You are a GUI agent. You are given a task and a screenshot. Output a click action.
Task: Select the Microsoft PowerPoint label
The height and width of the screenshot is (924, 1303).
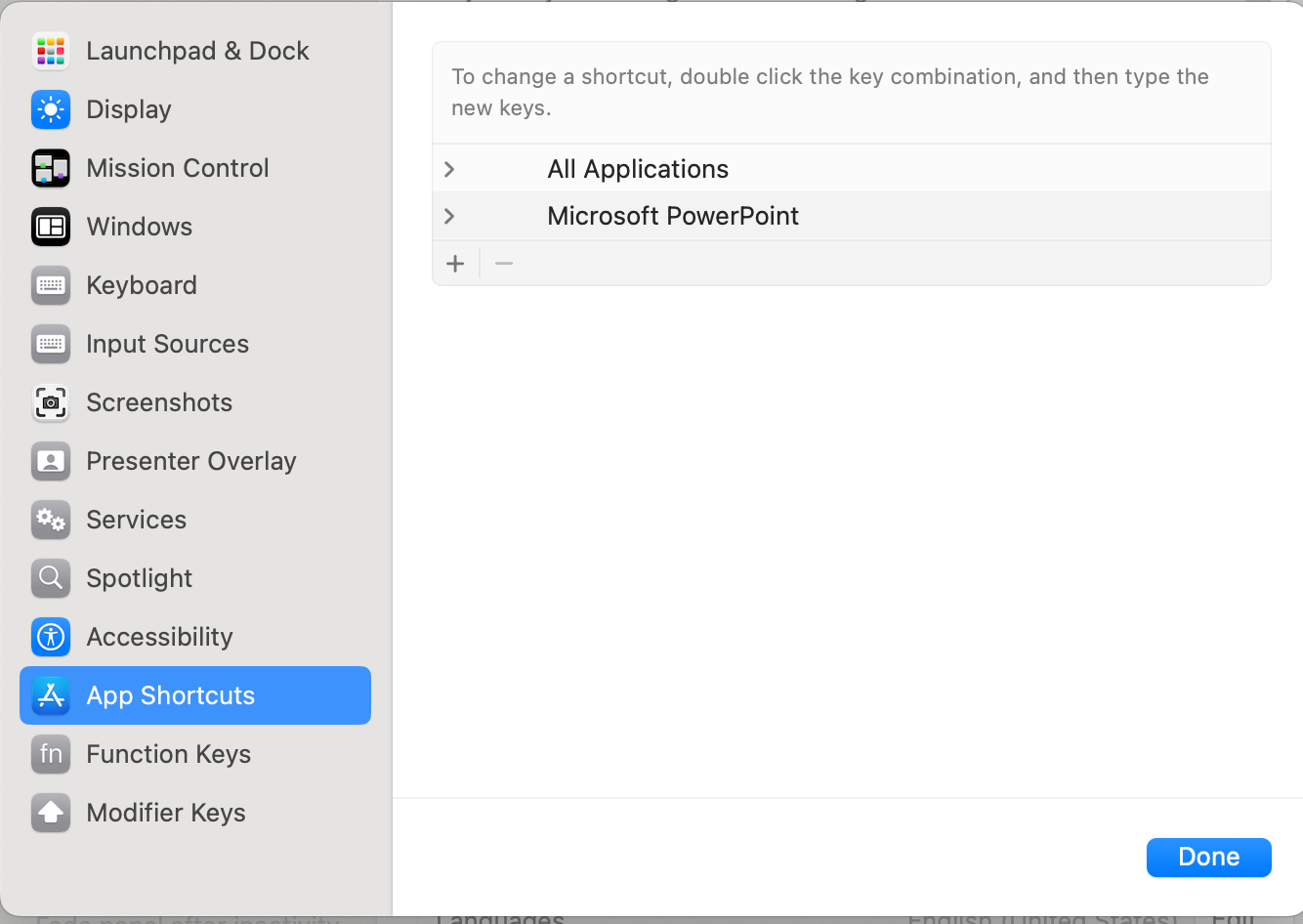[673, 216]
